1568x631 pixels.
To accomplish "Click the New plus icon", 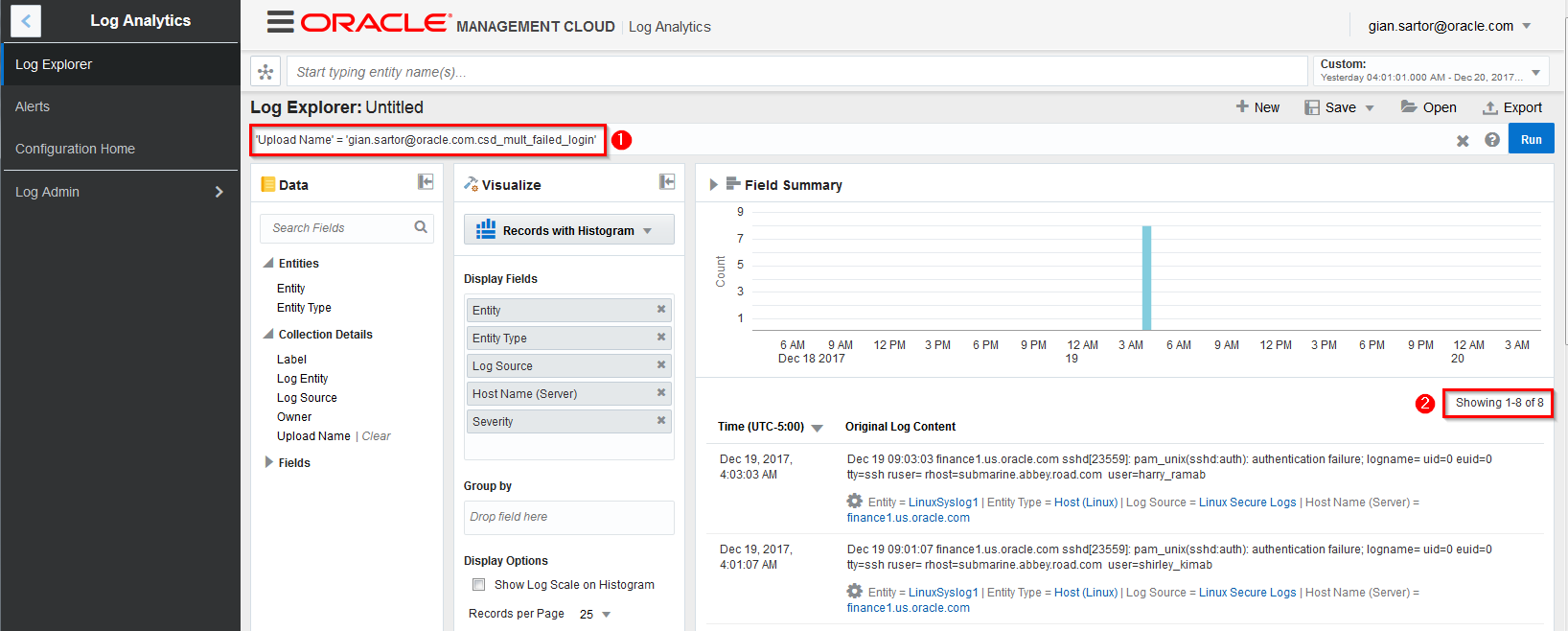I will pos(1242,106).
